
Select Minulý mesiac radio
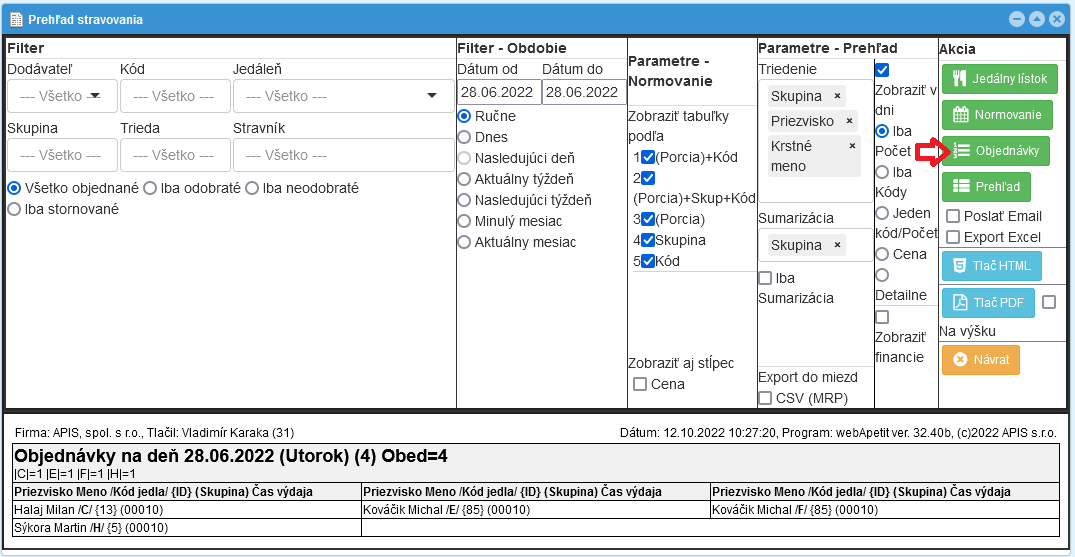coord(464,221)
